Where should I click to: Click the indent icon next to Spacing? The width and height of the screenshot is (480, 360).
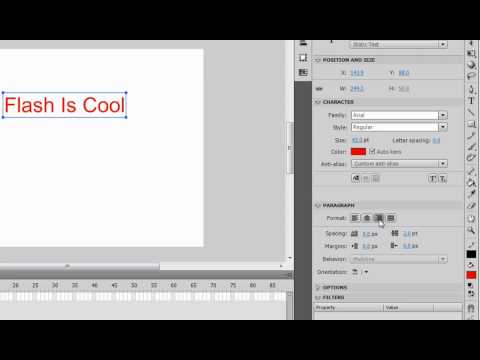(x=354, y=234)
